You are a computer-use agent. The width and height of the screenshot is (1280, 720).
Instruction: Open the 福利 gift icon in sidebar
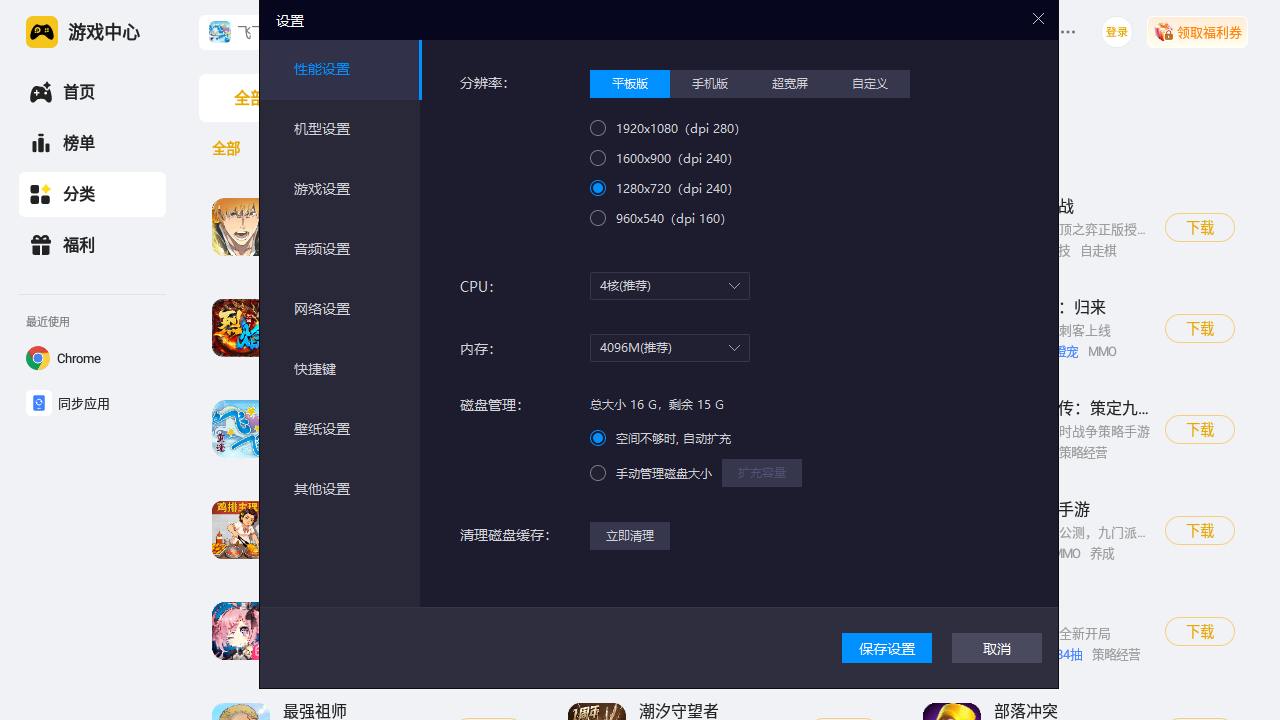point(40,245)
